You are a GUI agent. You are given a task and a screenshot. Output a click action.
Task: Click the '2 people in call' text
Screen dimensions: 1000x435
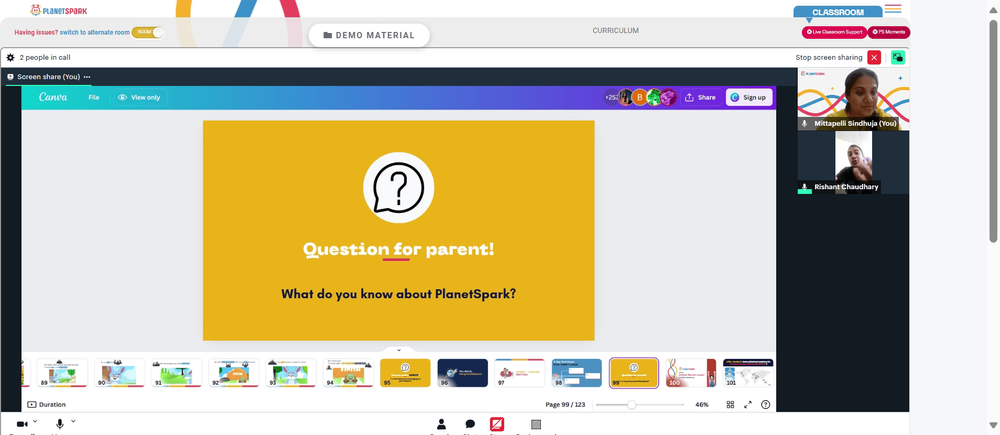[45, 57]
